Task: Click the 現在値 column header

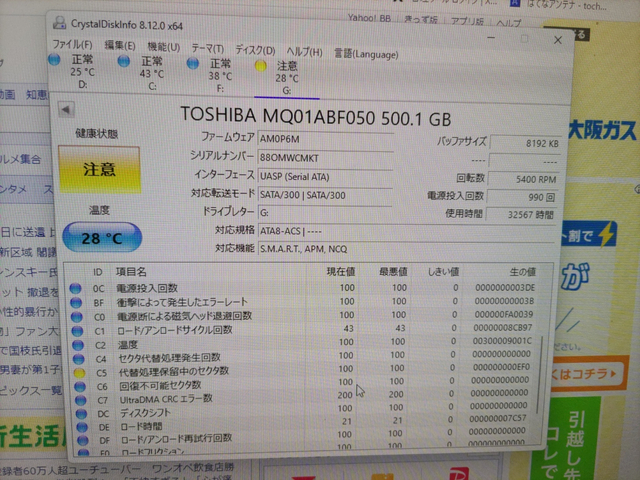Action: click(x=341, y=271)
